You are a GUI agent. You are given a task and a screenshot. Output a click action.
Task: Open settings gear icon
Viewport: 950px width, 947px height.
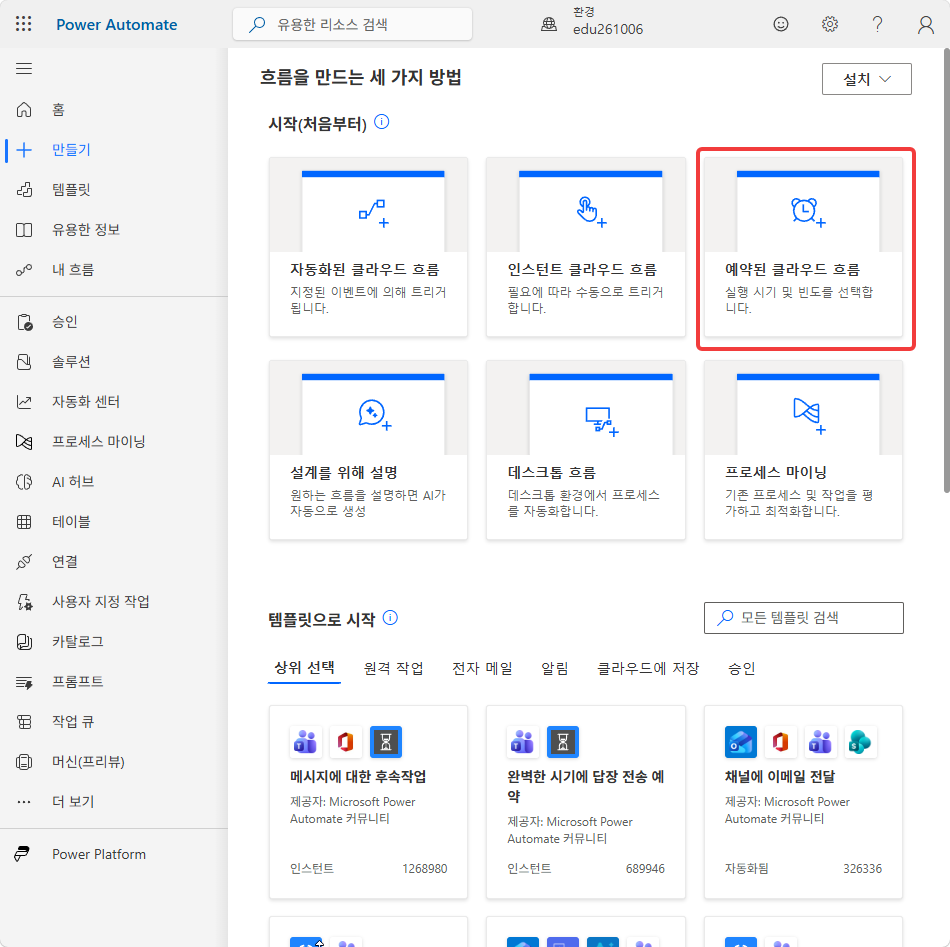829,24
